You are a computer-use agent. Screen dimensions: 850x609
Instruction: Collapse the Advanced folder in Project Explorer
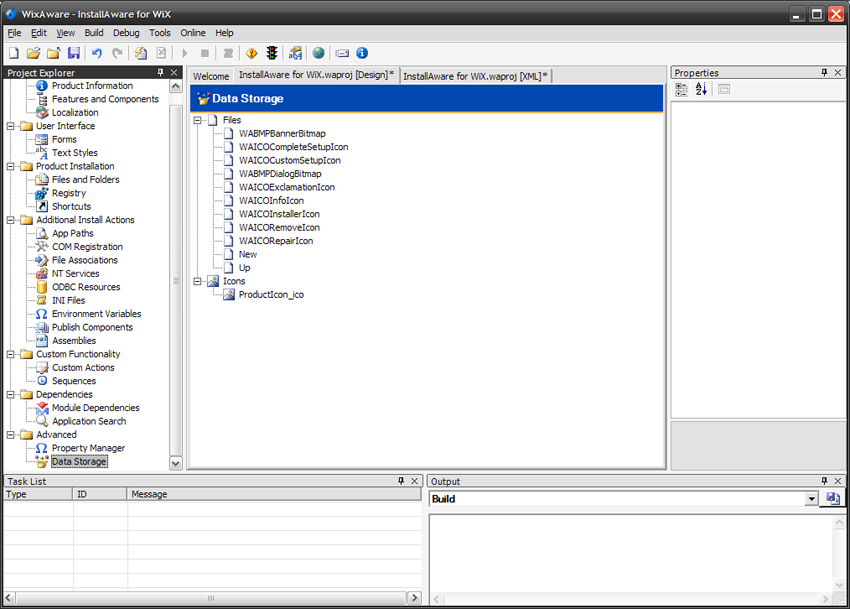click(x=10, y=435)
